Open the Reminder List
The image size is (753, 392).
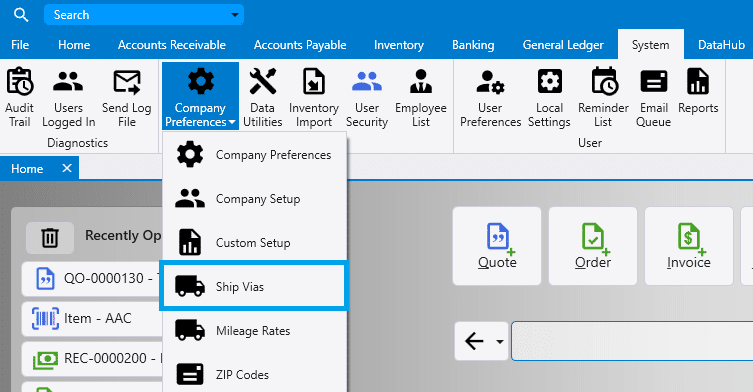(x=603, y=98)
